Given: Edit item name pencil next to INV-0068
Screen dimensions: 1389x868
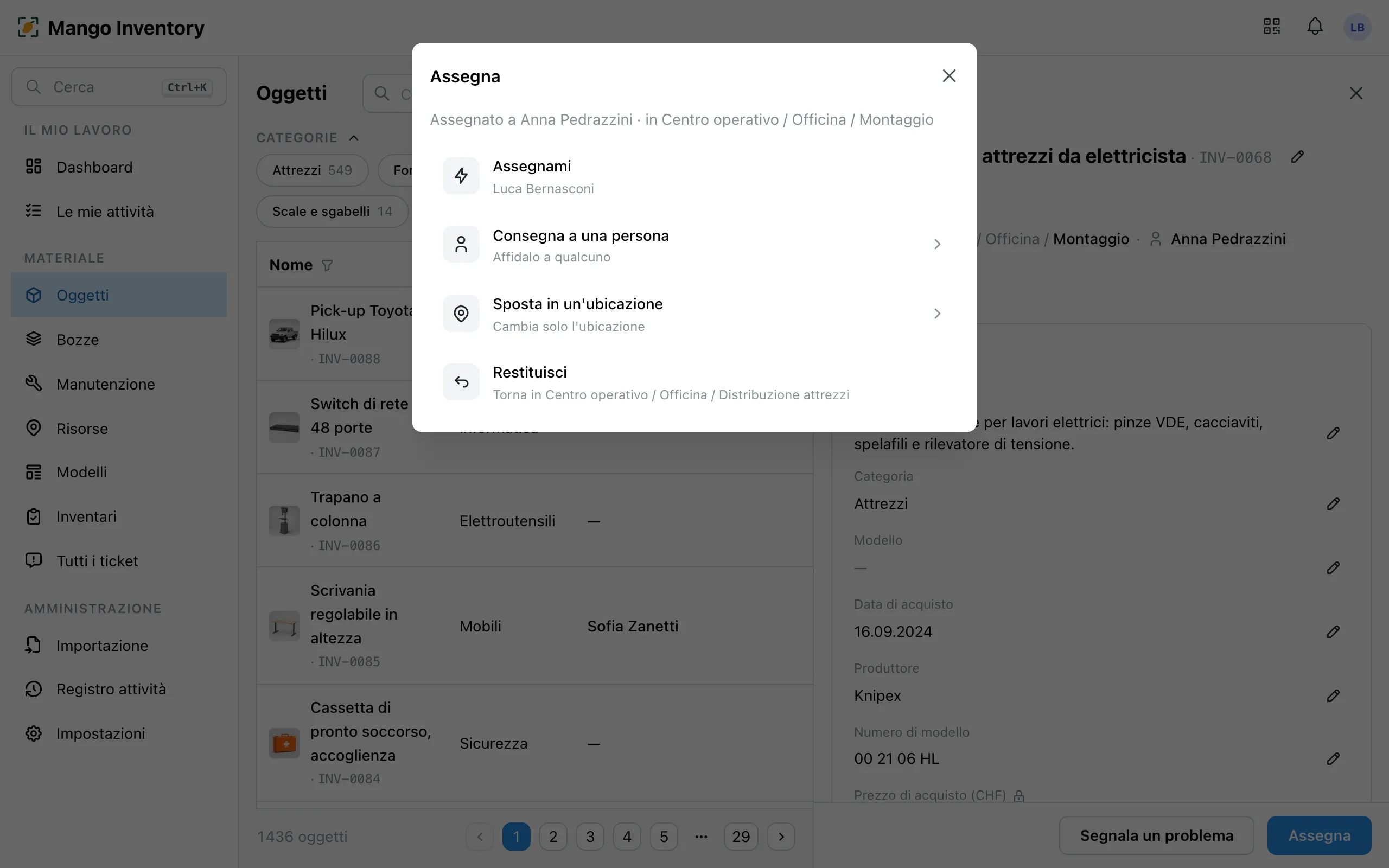Looking at the screenshot, I should 1297,157.
